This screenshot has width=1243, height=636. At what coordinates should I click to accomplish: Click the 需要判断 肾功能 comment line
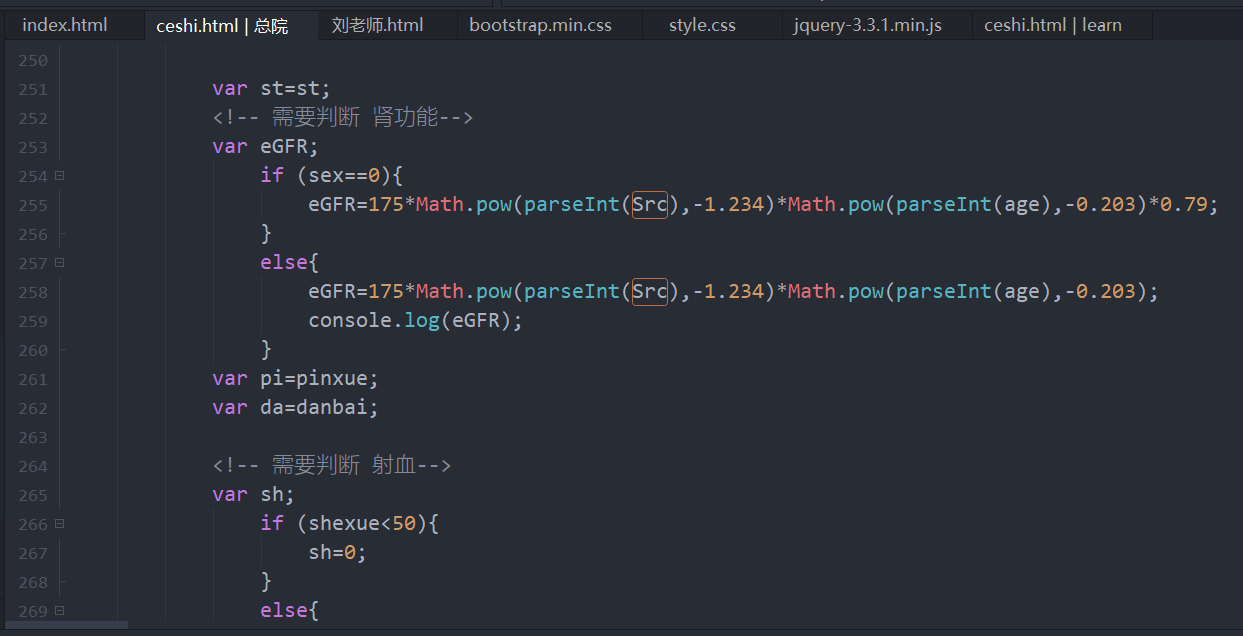point(342,118)
